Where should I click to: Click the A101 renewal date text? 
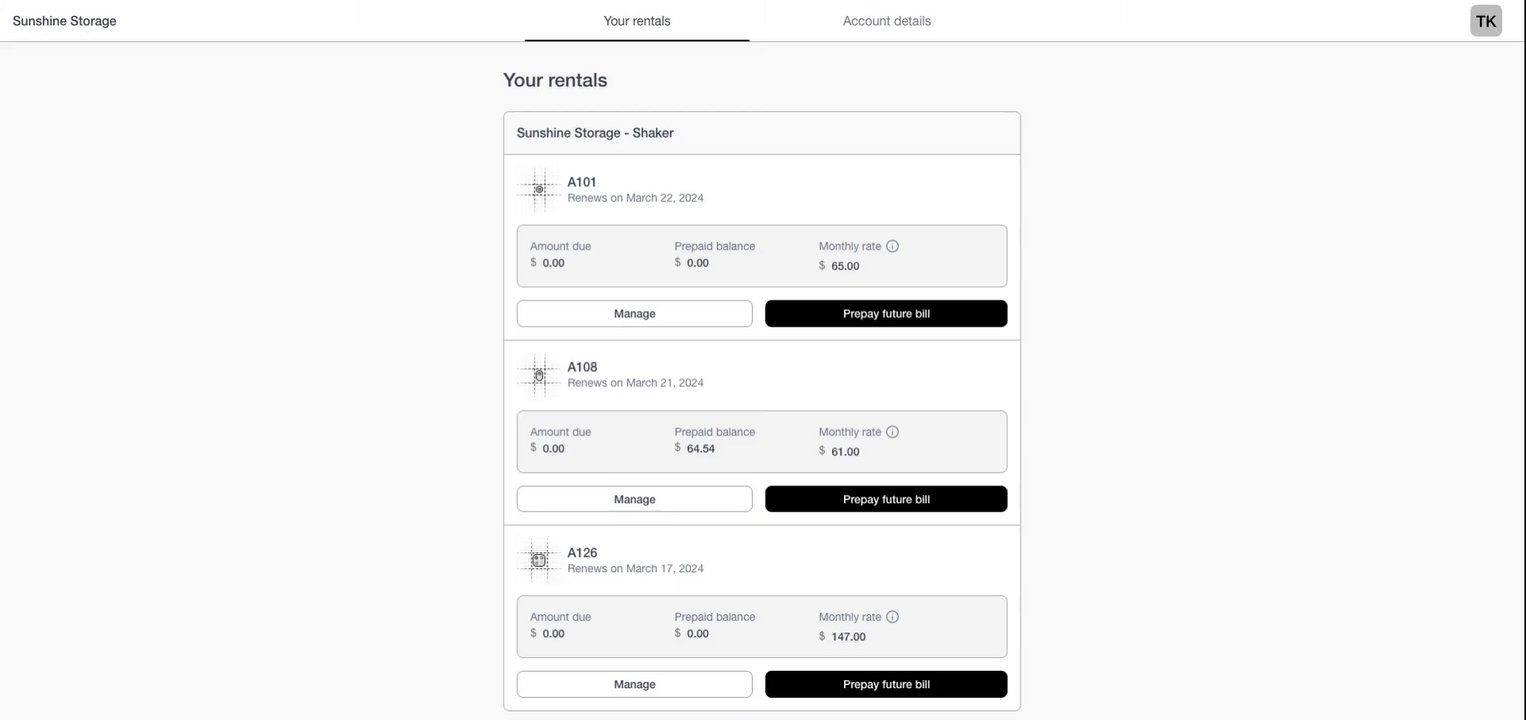[635, 198]
